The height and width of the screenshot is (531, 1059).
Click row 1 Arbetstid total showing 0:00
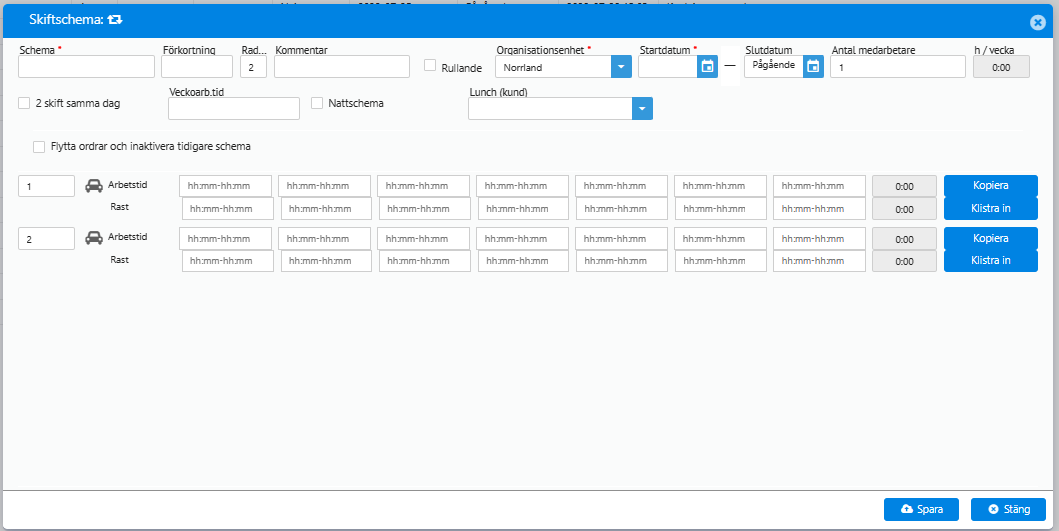pos(904,186)
